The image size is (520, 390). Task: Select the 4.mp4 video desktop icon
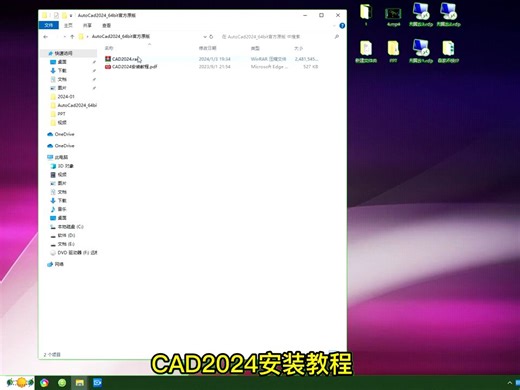point(393,16)
